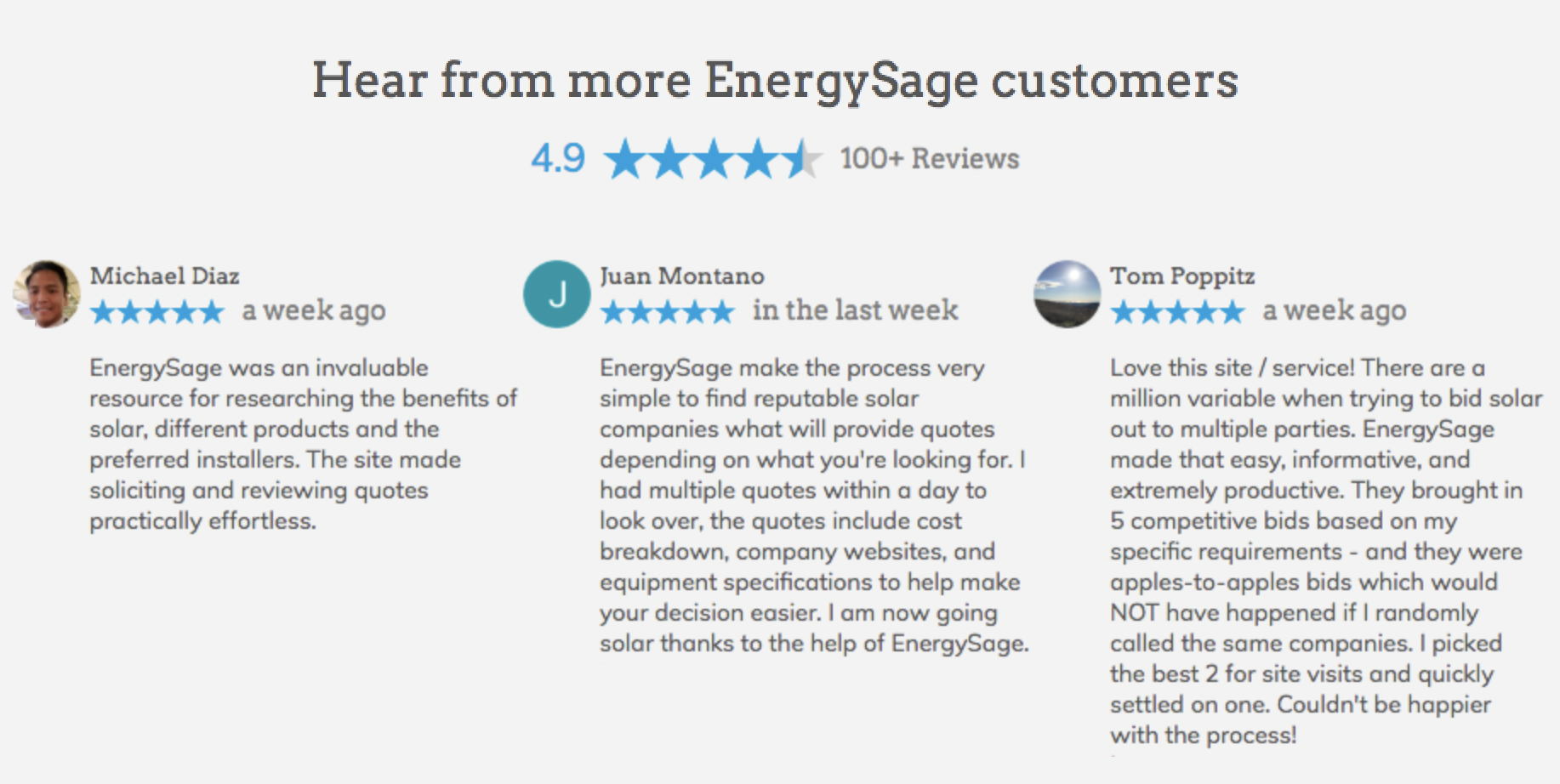Click Tom Poppitz's review text

click(1323, 551)
